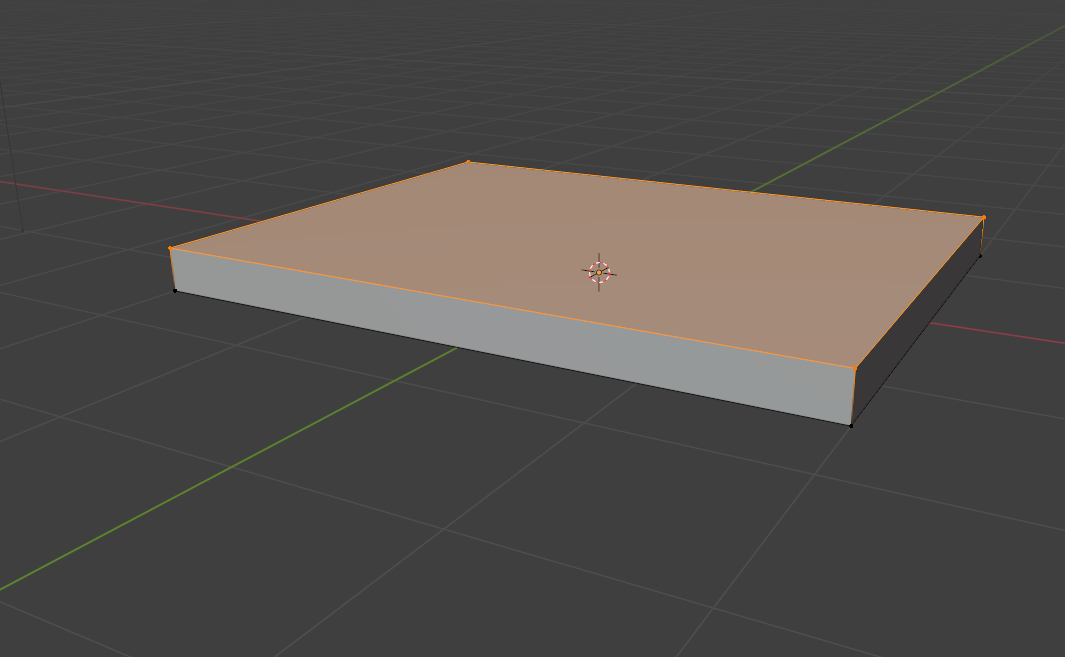Click the 3D cursor at the slab's center
The width and height of the screenshot is (1065, 657).
tap(599, 272)
